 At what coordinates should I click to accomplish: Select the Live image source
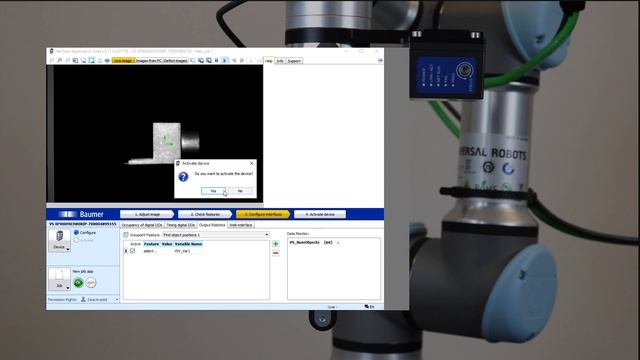click(123, 61)
